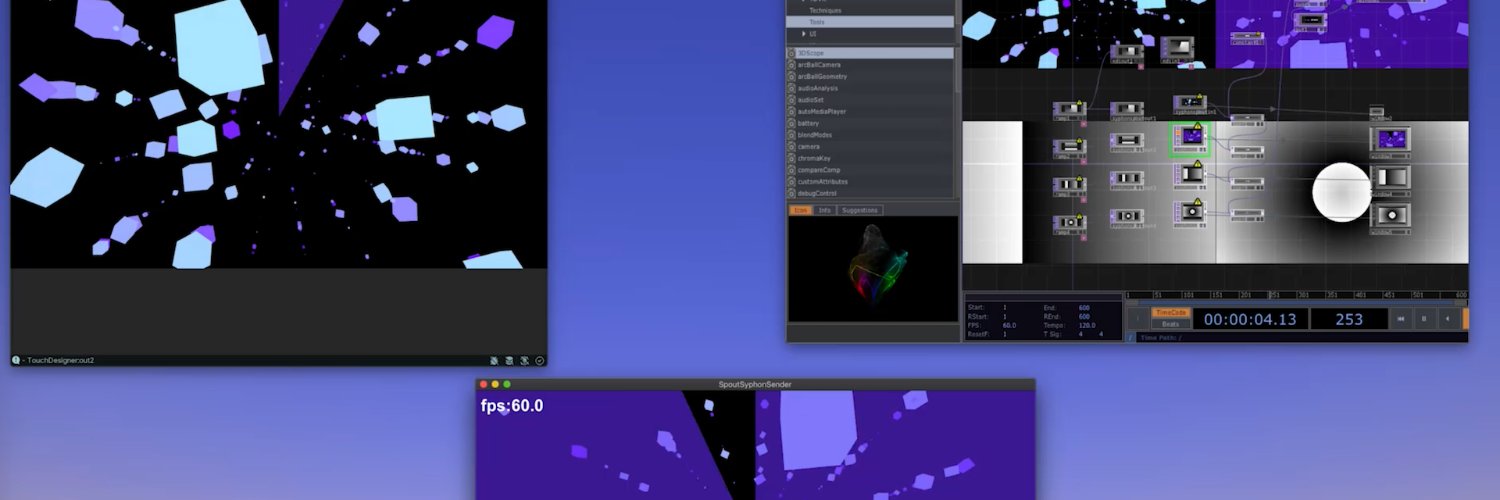This screenshot has width=1500, height=500.
Task: Select blendModes in the palette list
Action: [x=869, y=135]
